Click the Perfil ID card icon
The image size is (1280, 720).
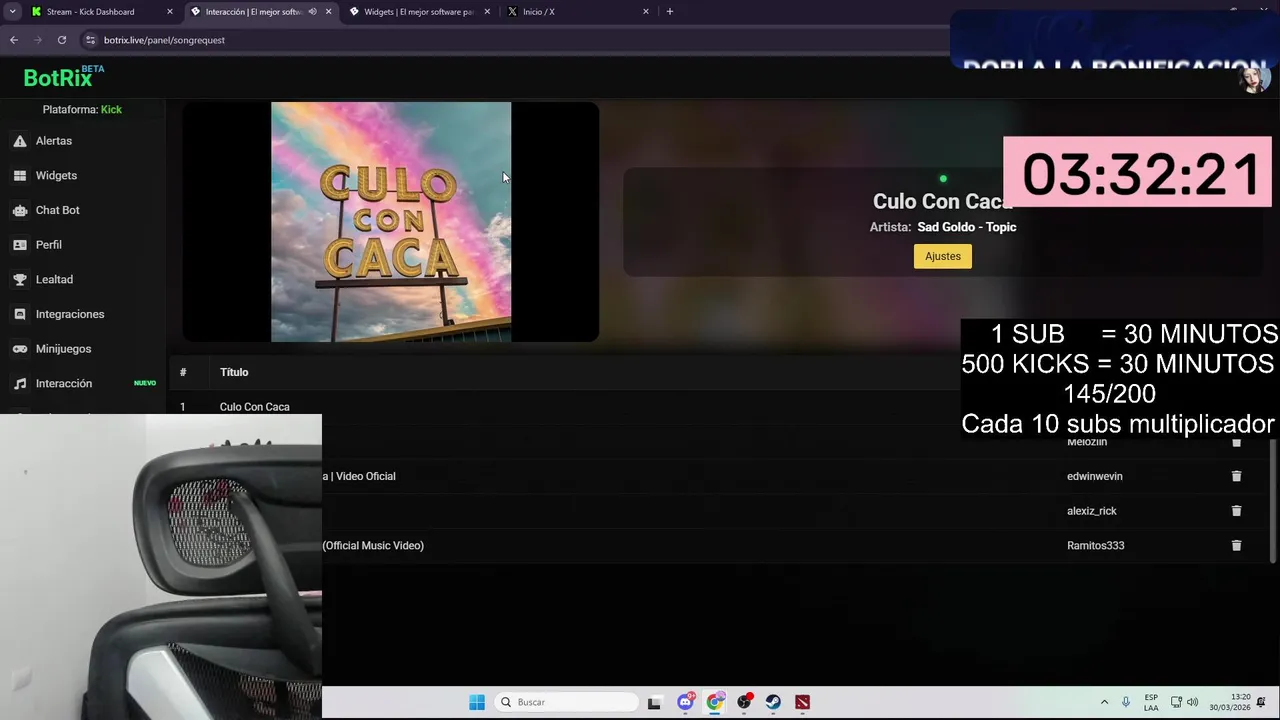[20, 245]
